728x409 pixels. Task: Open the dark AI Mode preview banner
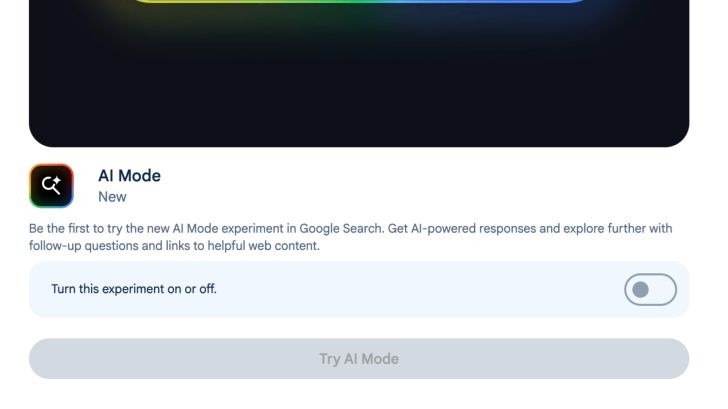click(x=359, y=73)
